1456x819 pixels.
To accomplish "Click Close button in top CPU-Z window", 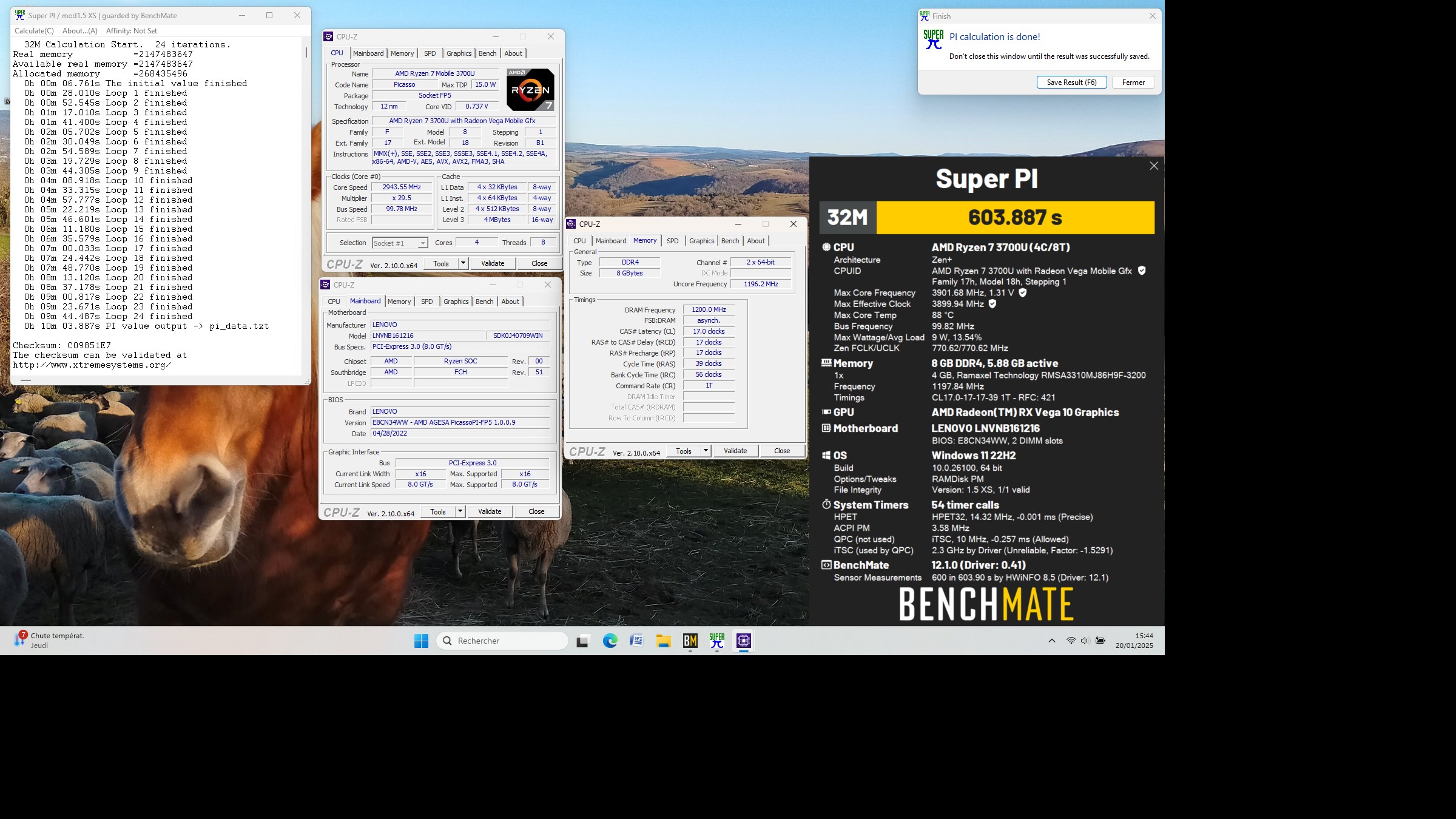I will click(x=539, y=263).
